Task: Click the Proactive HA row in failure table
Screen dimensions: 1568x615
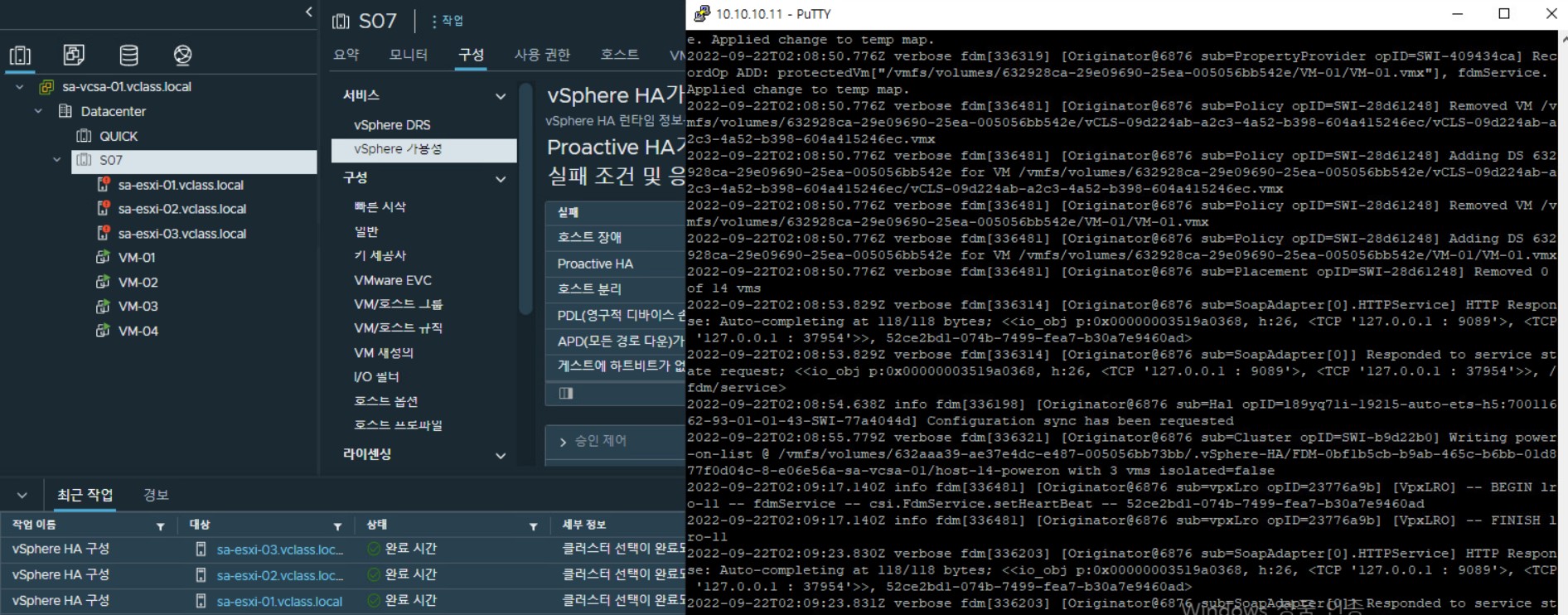Action: 616,264
